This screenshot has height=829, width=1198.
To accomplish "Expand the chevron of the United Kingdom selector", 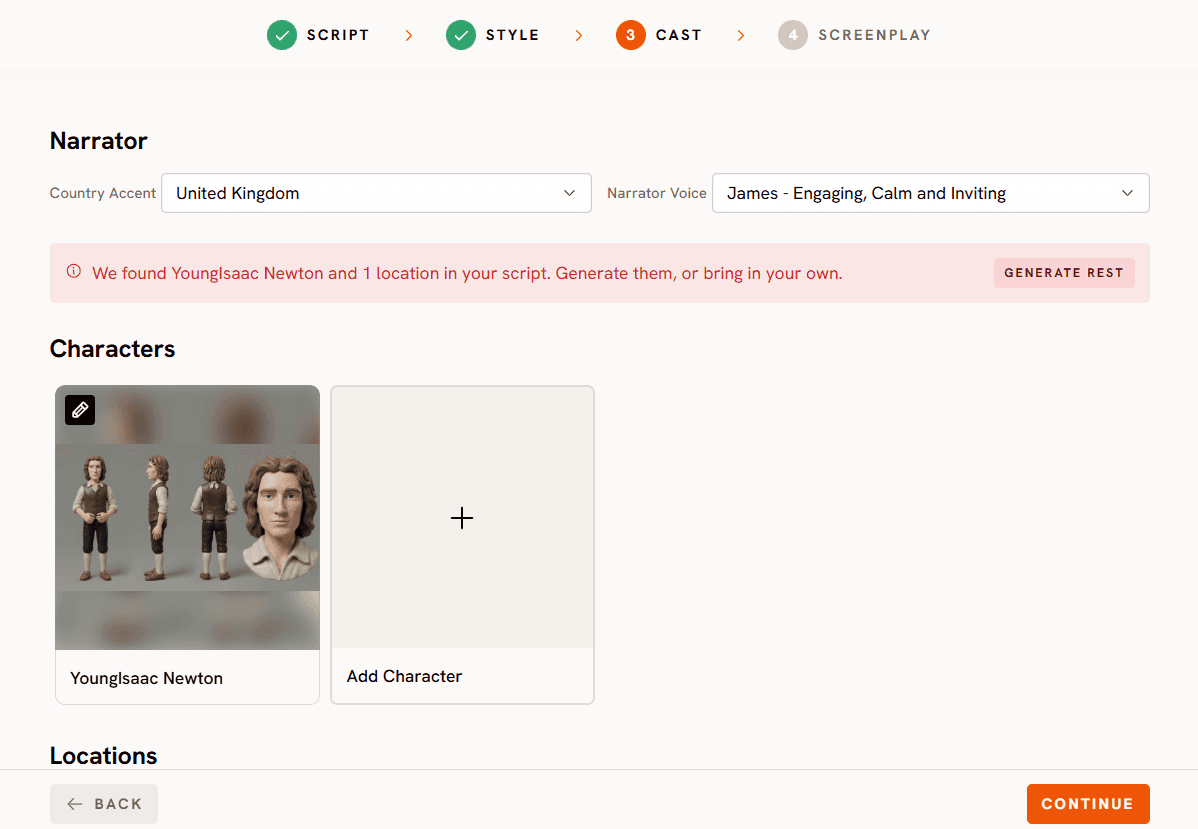I will pos(569,193).
